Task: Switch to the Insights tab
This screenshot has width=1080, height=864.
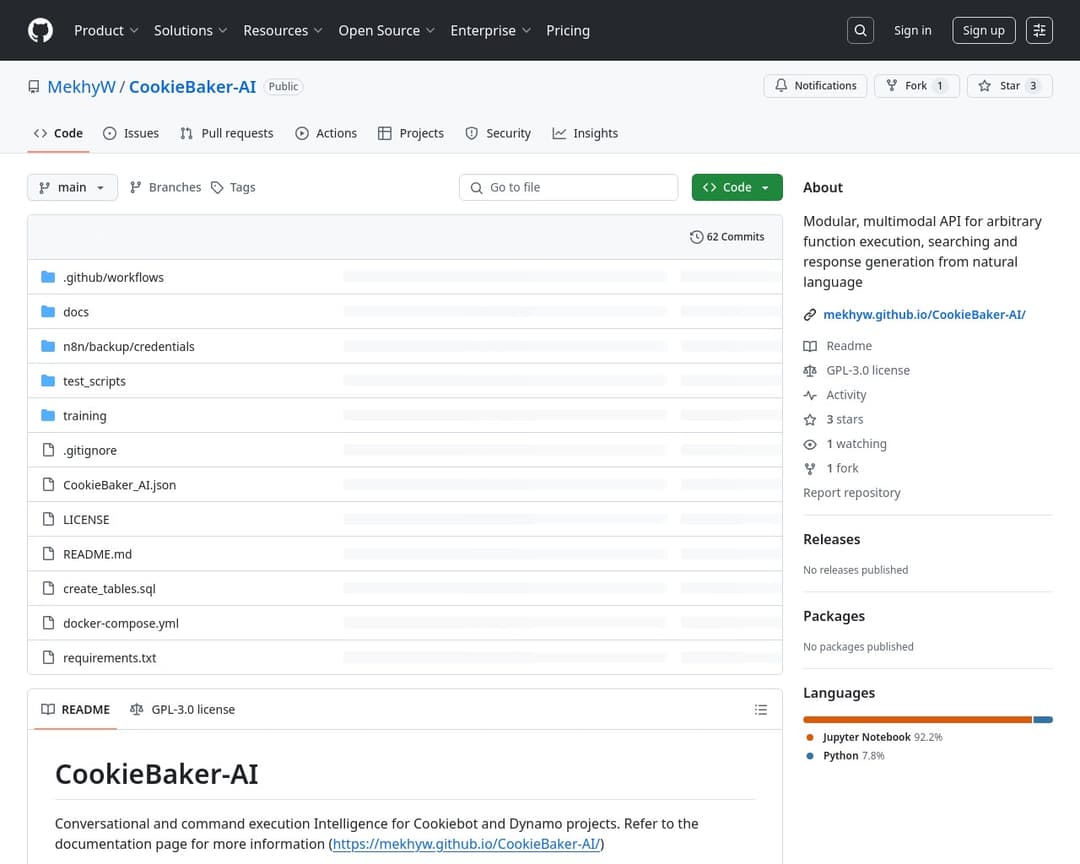Action: pos(585,133)
